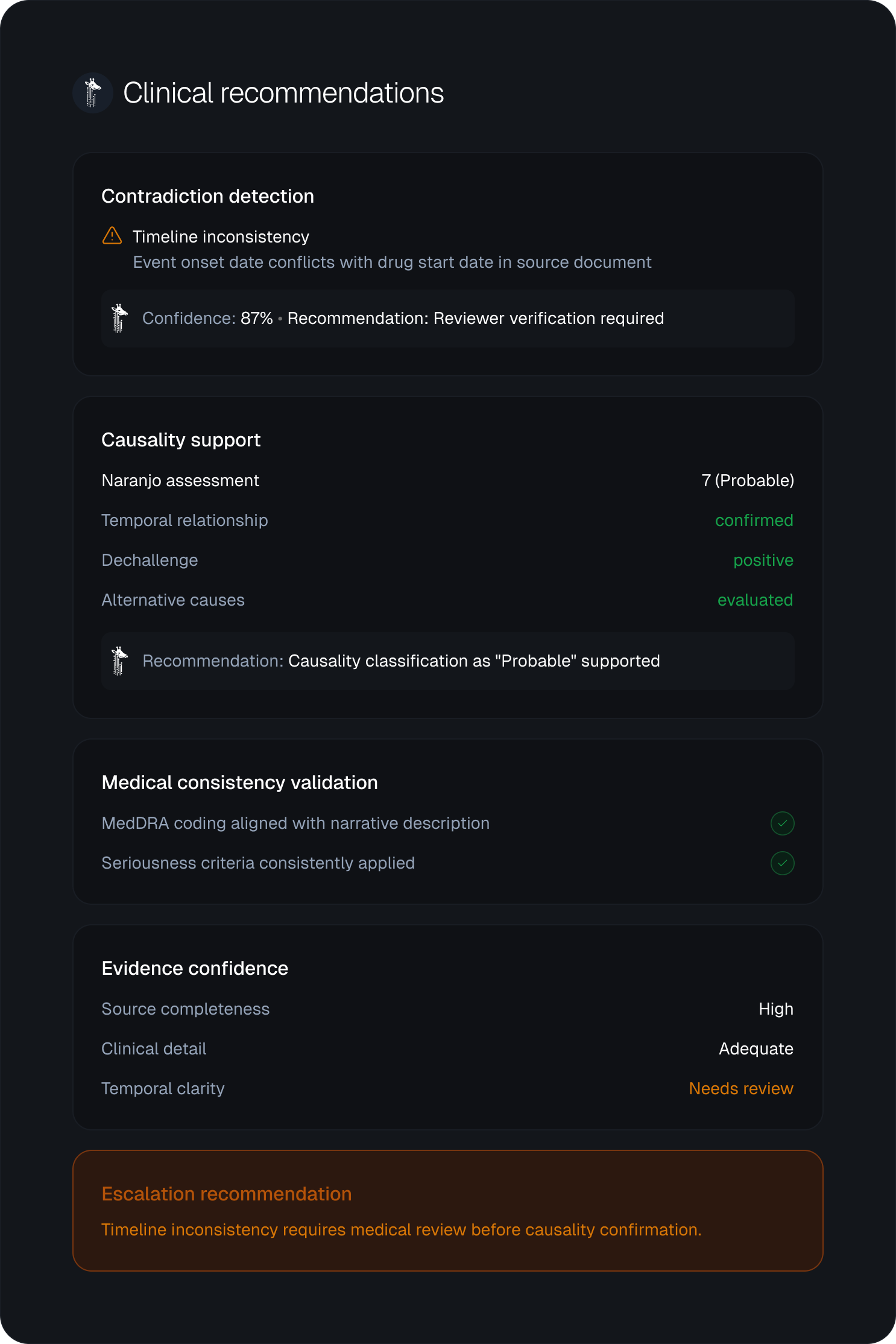Click the orange 'Needs review' status

pyautogui.click(x=741, y=1089)
